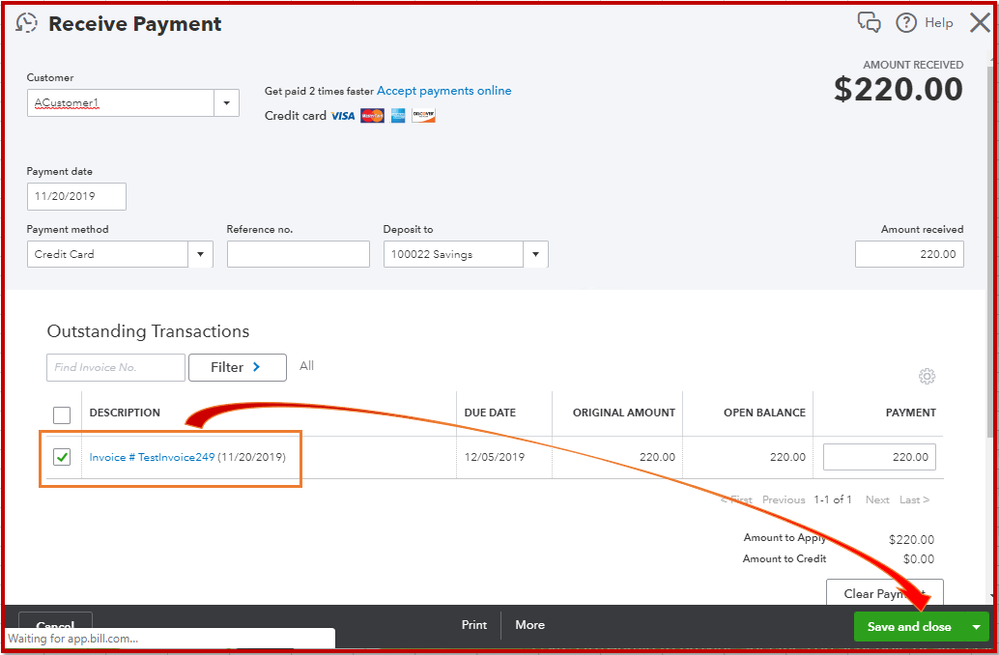Click the Amount received input field

909,254
